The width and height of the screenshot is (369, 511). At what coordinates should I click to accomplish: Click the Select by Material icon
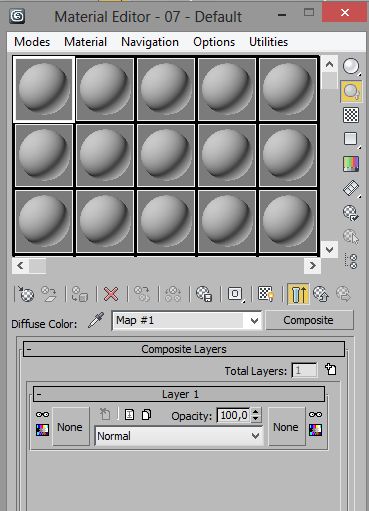[351, 237]
